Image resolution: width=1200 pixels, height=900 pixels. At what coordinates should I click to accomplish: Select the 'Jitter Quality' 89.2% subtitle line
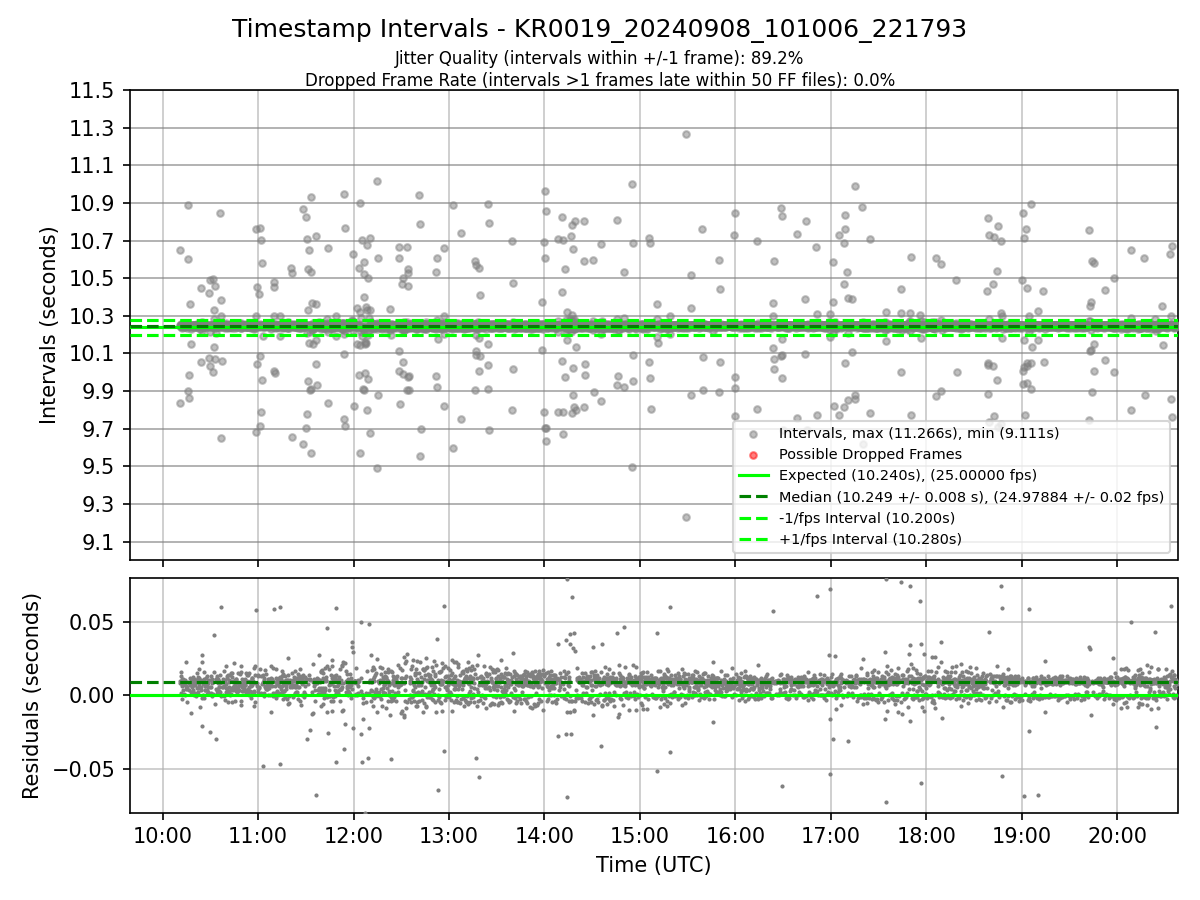[x=599, y=58]
